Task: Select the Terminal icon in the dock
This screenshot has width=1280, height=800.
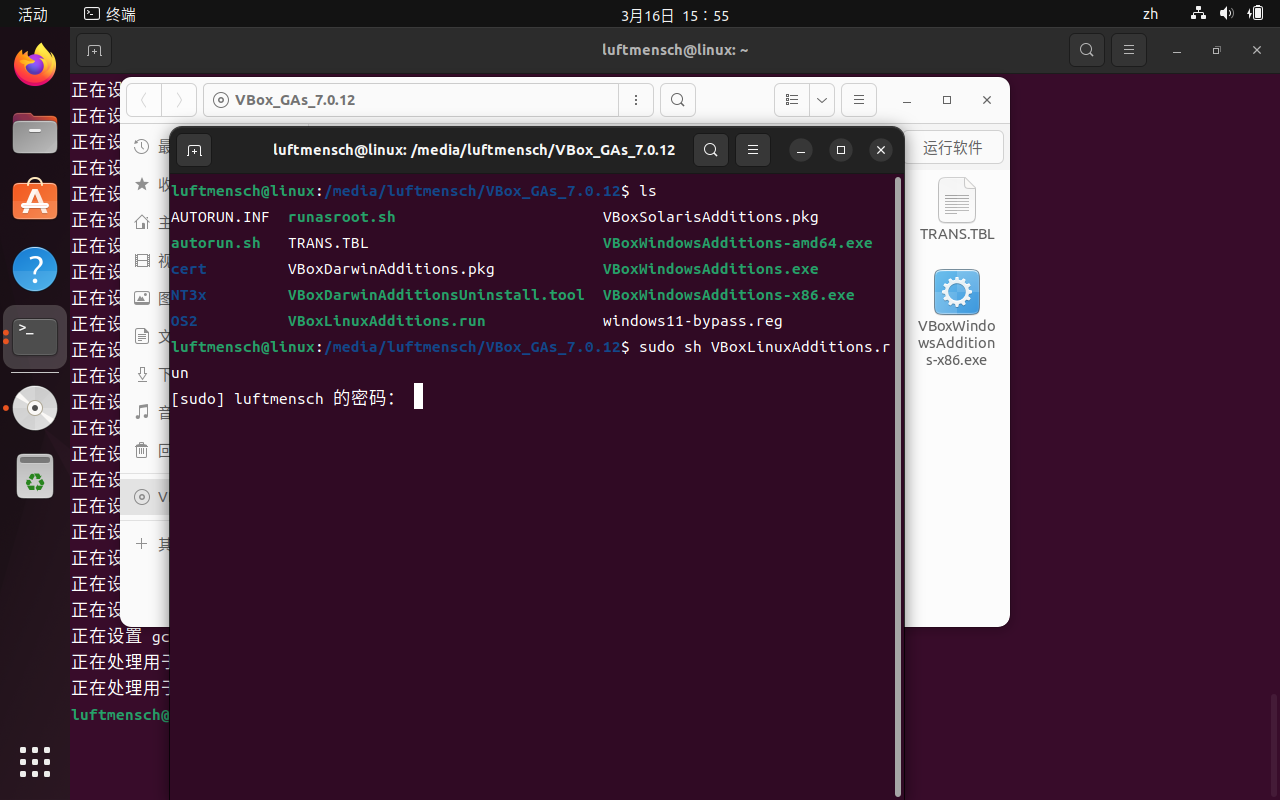Action: point(35,337)
